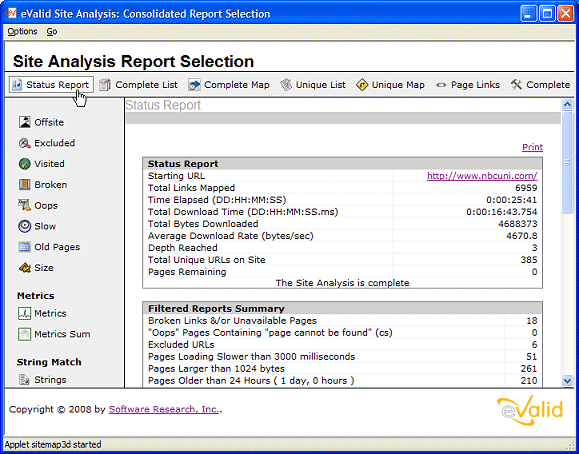Click the scrollbar up arrow
579x454 pixels.
[x=567, y=105]
